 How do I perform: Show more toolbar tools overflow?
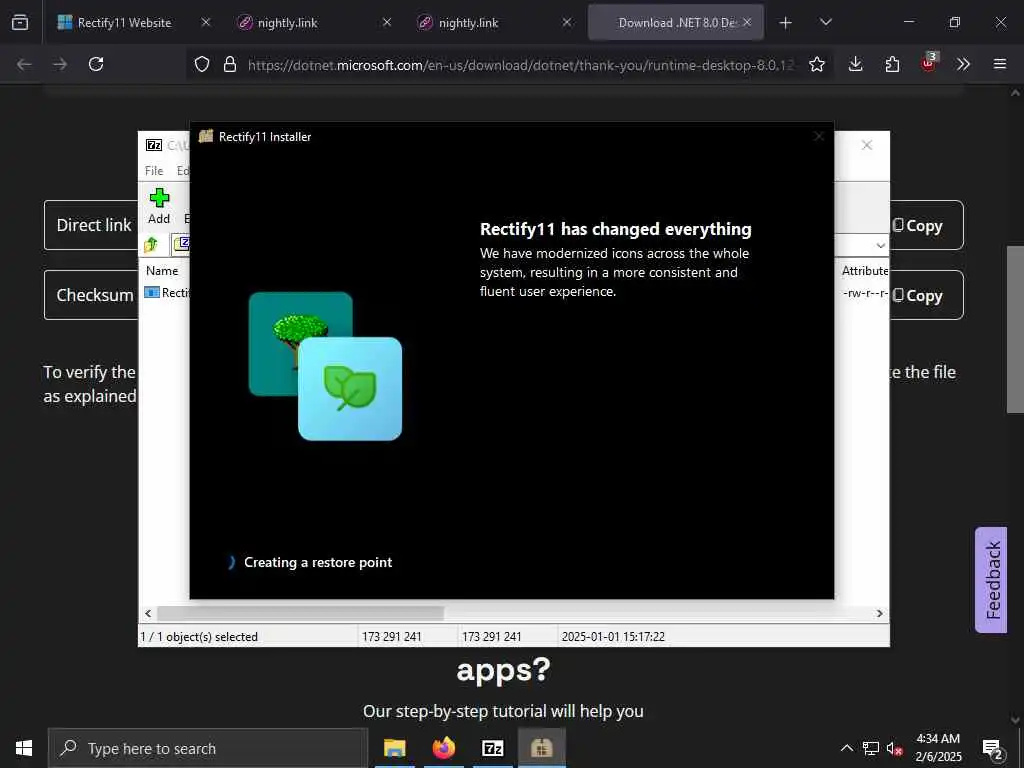(x=964, y=64)
